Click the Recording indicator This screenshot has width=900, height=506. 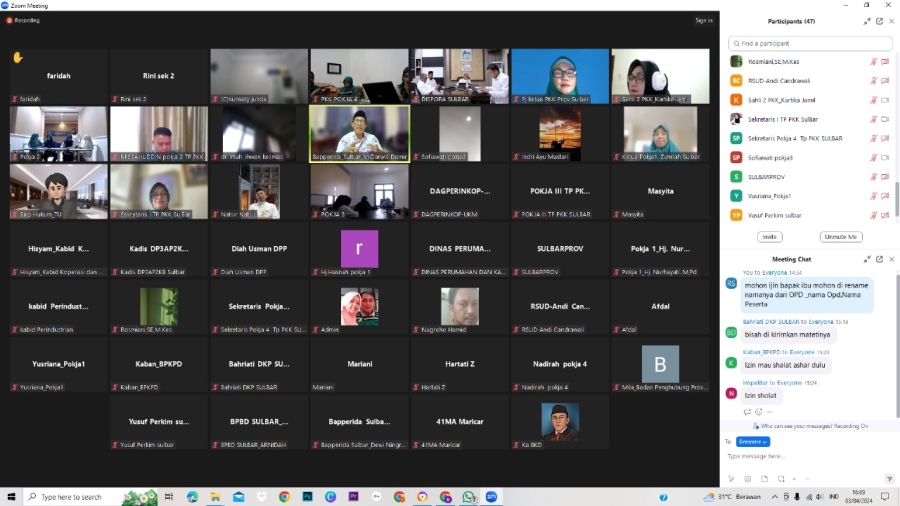click(x=24, y=20)
